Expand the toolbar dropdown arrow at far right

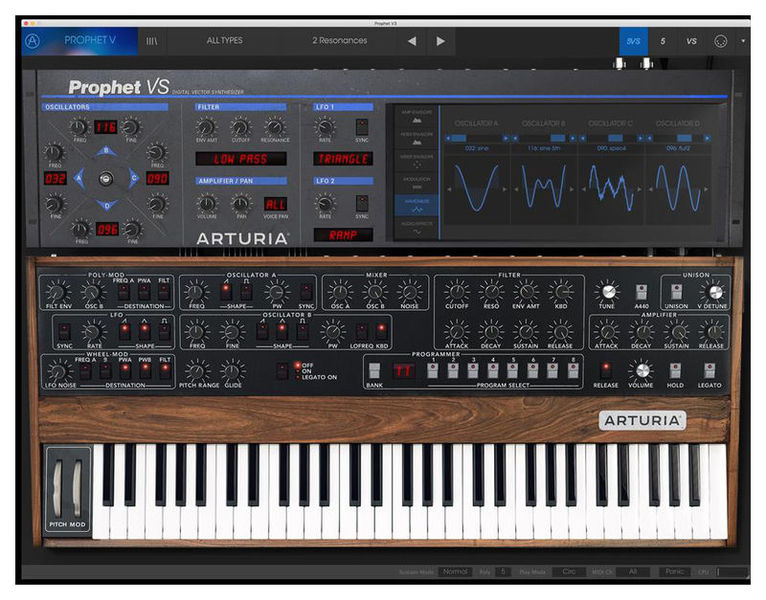click(743, 41)
